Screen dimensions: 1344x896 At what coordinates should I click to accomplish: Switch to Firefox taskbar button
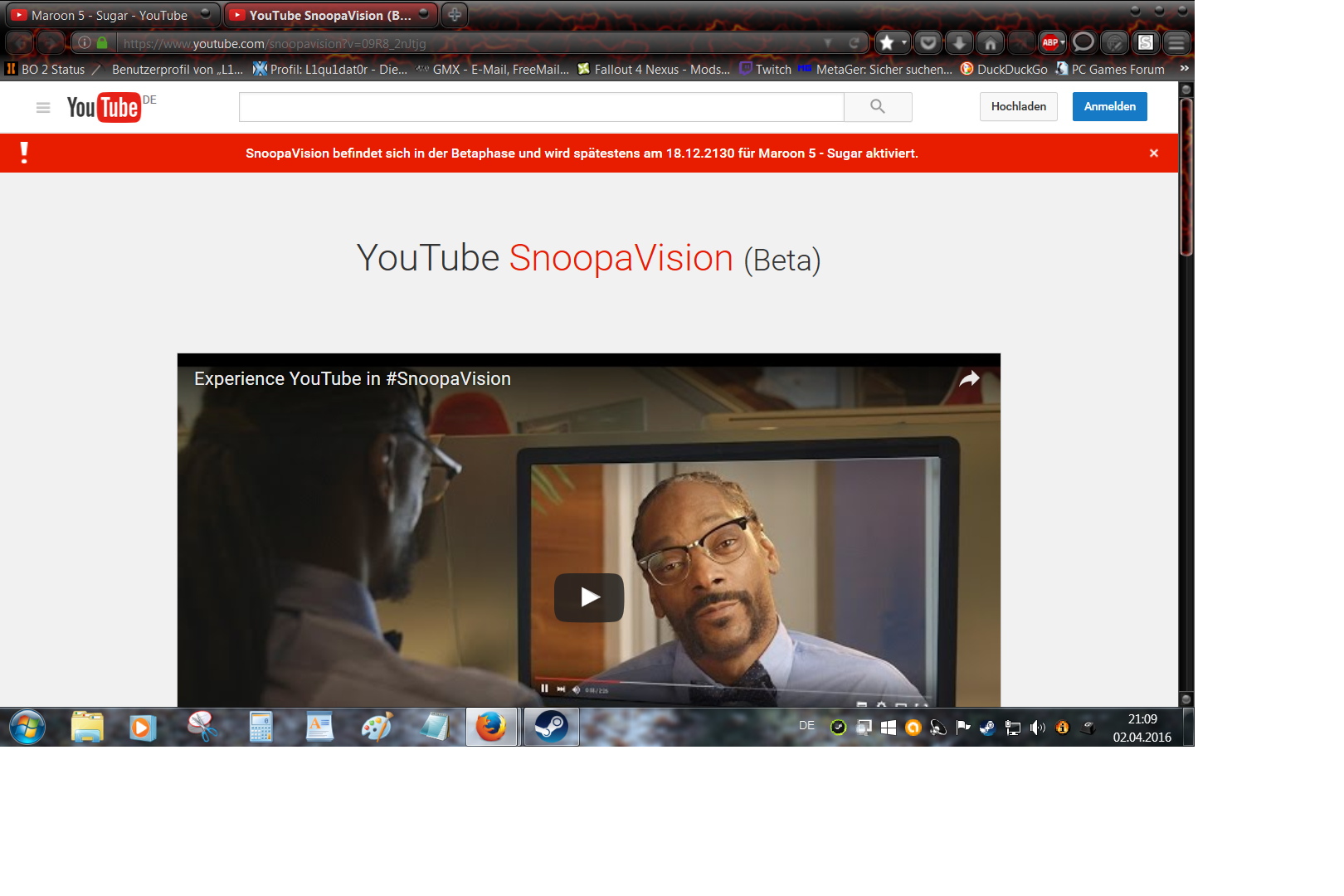click(x=492, y=728)
